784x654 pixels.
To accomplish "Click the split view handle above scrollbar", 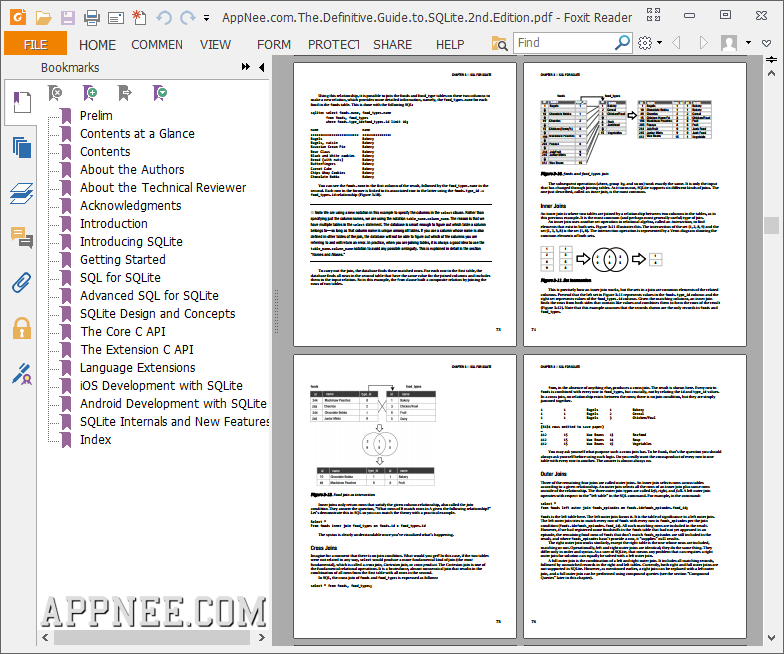I will 771,60.
